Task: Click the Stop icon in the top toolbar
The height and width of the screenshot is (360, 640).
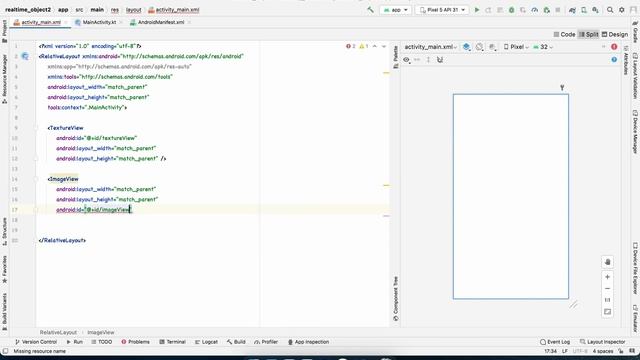Action: pyautogui.click(x=558, y=9)
